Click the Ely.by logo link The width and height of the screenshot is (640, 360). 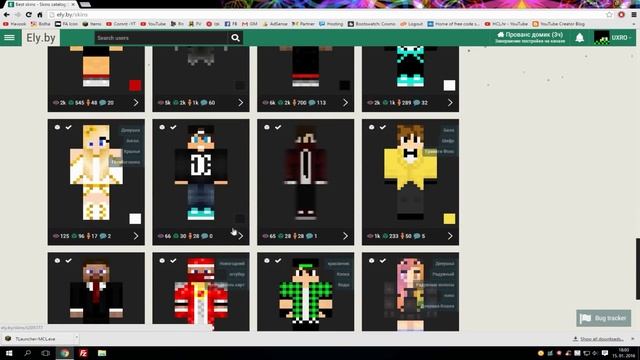tap(40, 38)
